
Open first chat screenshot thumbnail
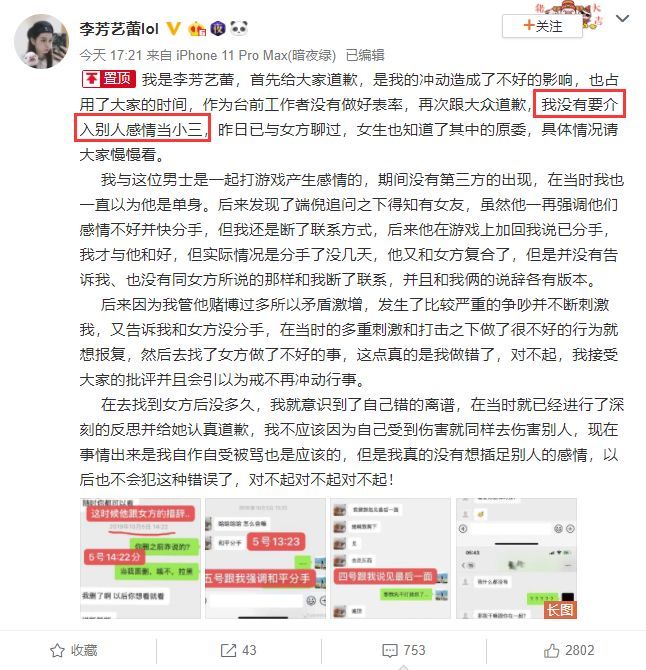point(140,558)
